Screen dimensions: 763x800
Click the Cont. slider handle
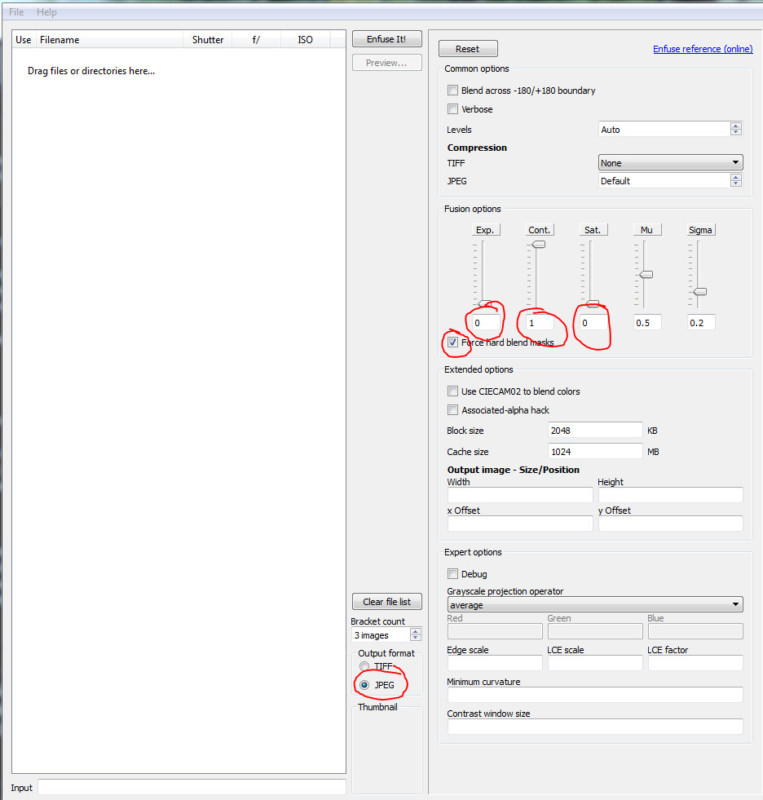click(x=539, y=244)
